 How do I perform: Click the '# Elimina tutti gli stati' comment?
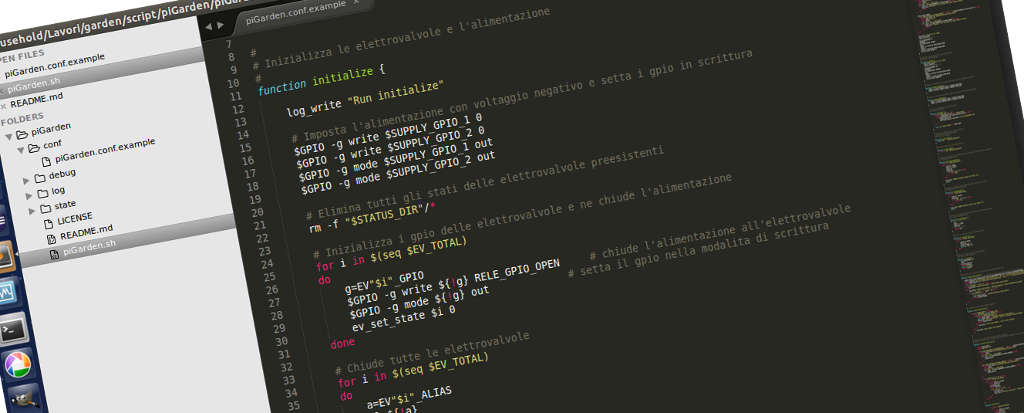pyautogui.click(x=485, y=184)
